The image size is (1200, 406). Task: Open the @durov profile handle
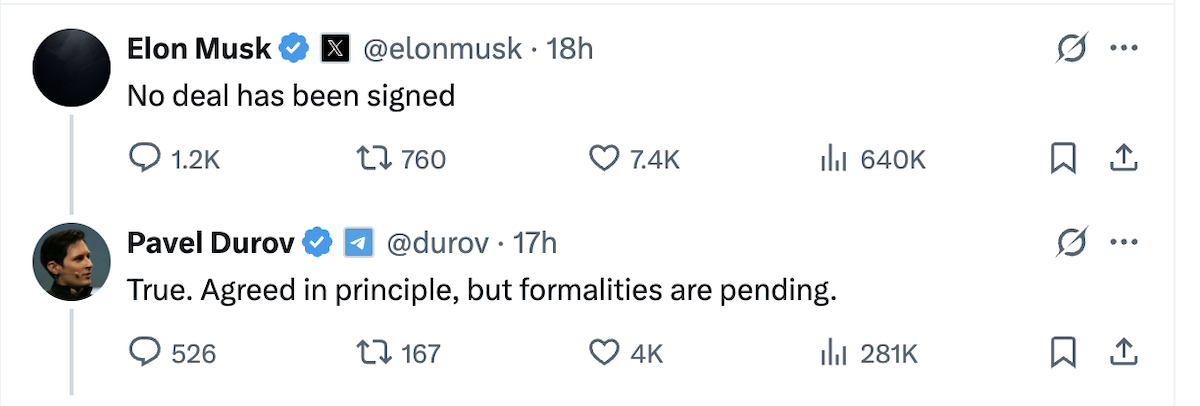pyautogui.click(x=437, y=243)
